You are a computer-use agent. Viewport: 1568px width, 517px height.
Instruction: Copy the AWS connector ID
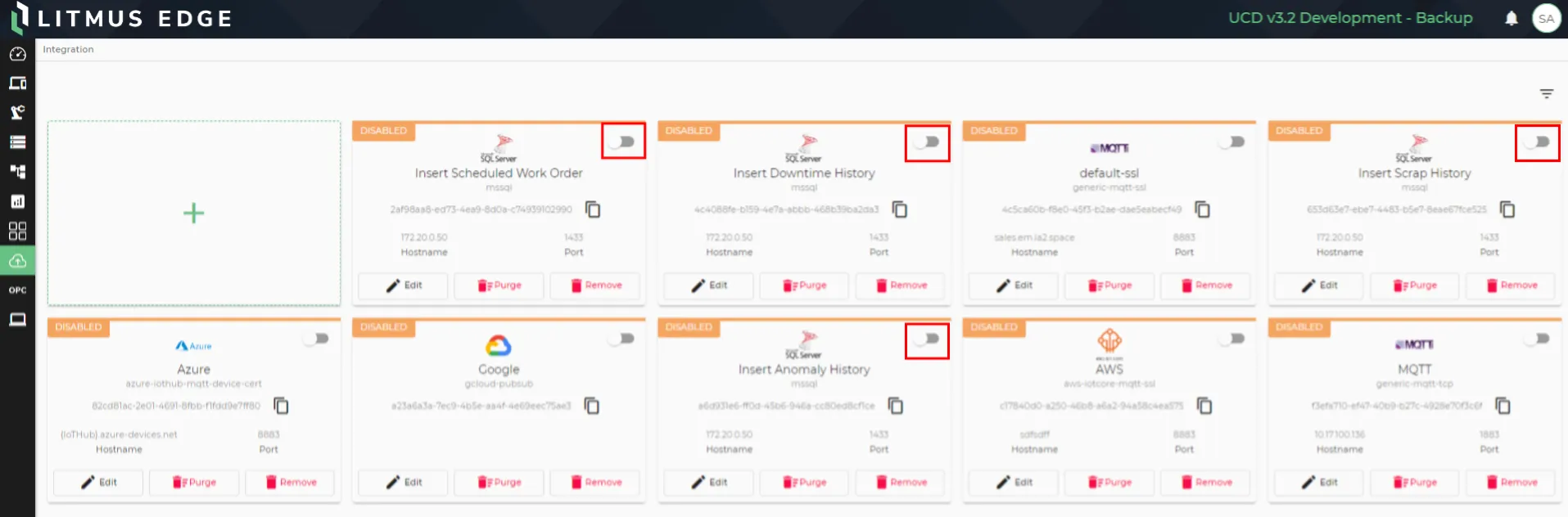1204,406
